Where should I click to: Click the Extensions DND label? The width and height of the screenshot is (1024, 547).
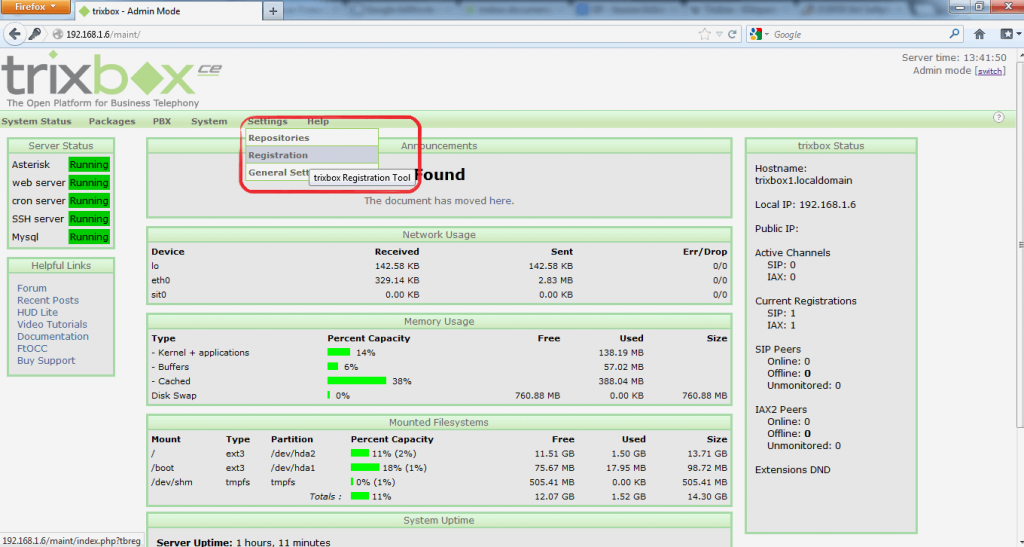[793, 470]
